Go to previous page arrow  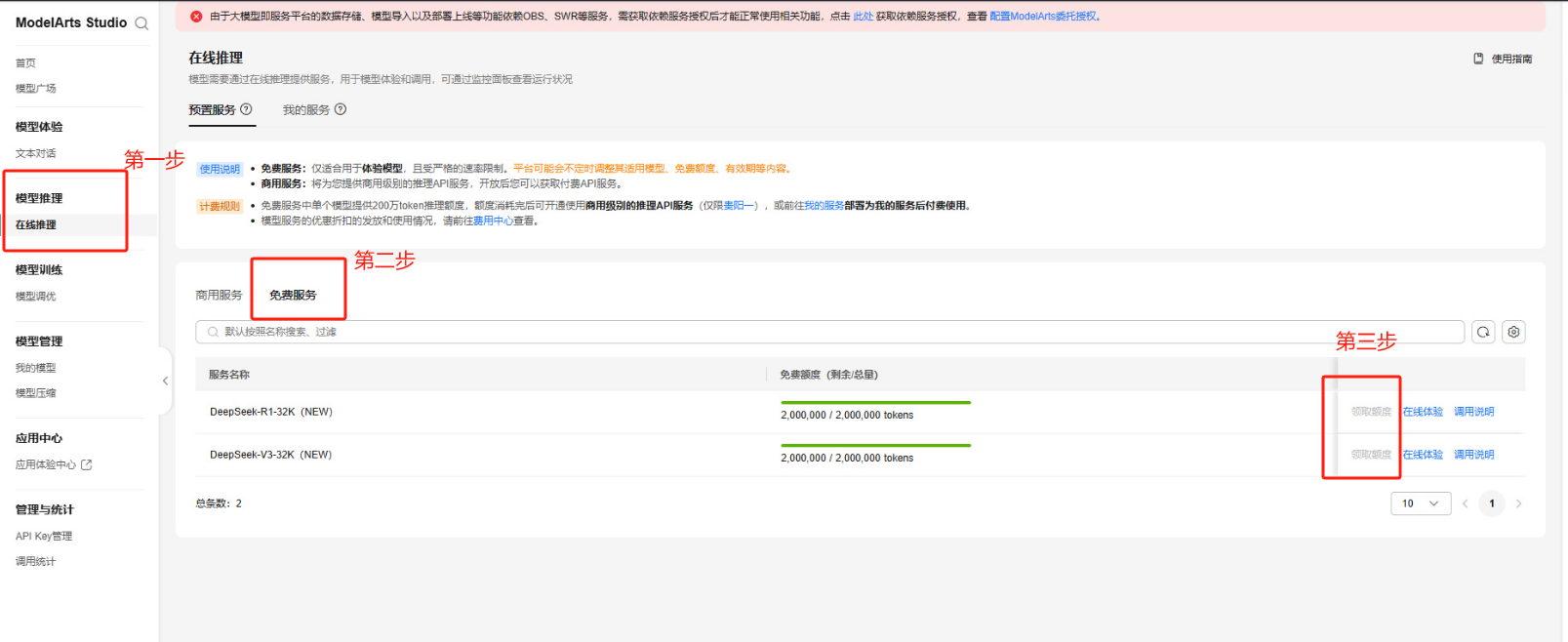[x=1465, y=503]
